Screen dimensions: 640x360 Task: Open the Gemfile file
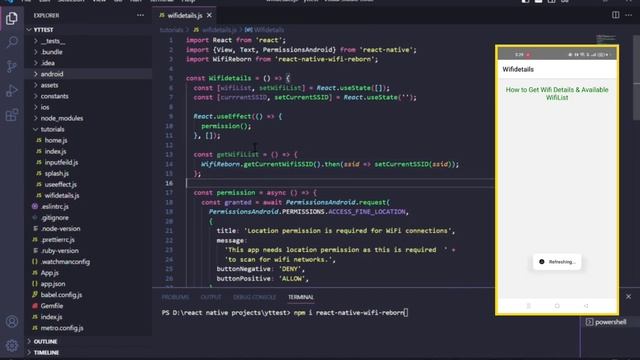[x=88, y=306]
